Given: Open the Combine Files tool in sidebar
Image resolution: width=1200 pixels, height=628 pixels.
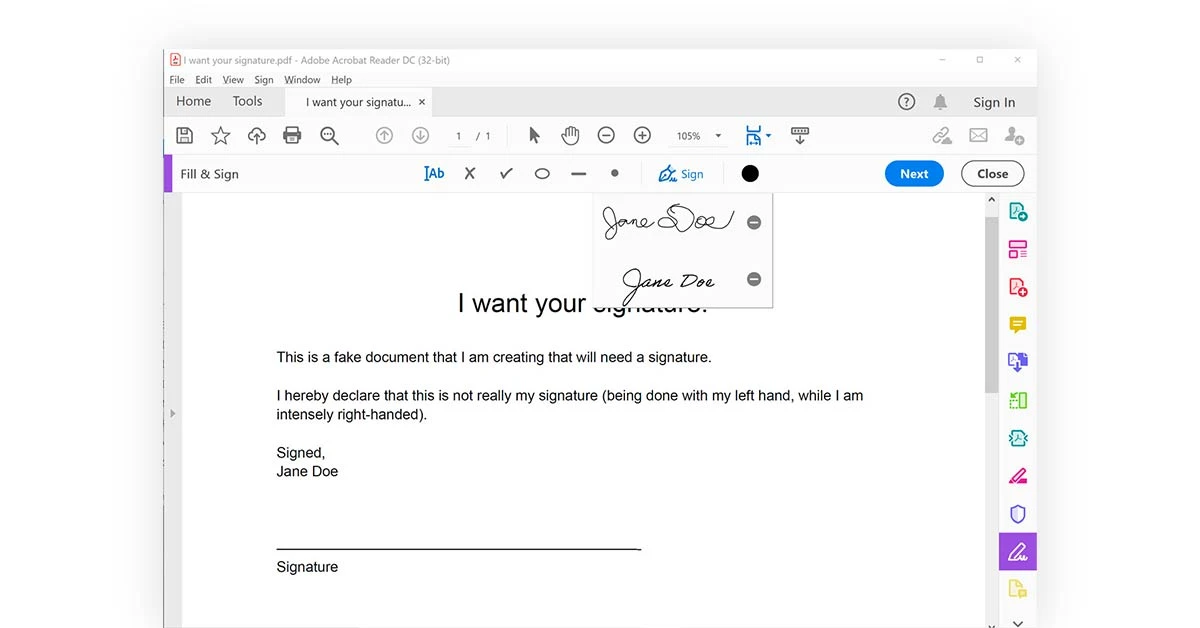Looking at the screenshot, I should 1017,361.
